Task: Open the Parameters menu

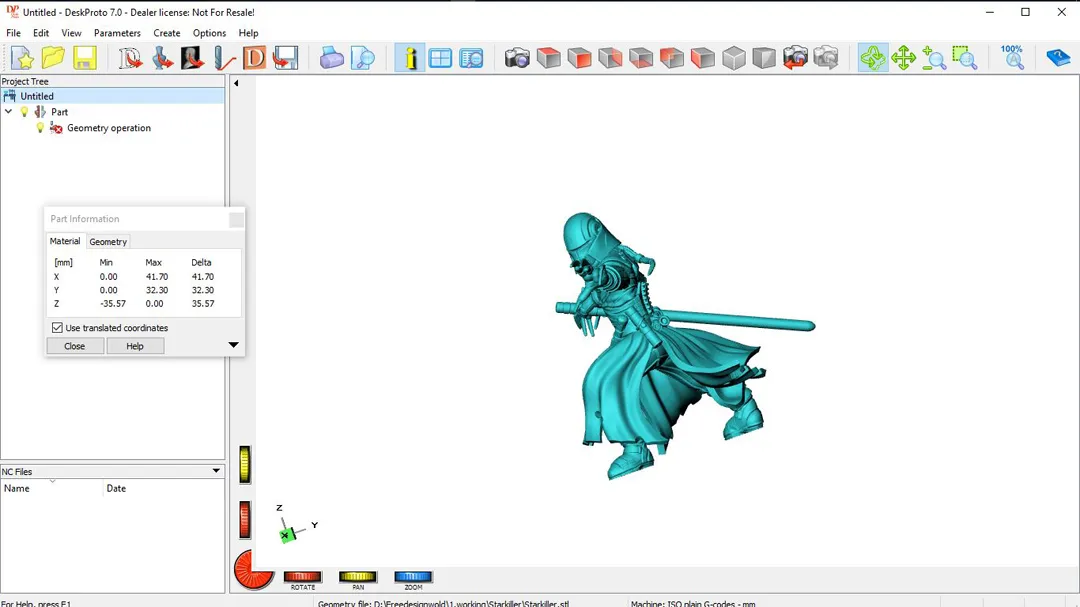Action: pos(117,33)
